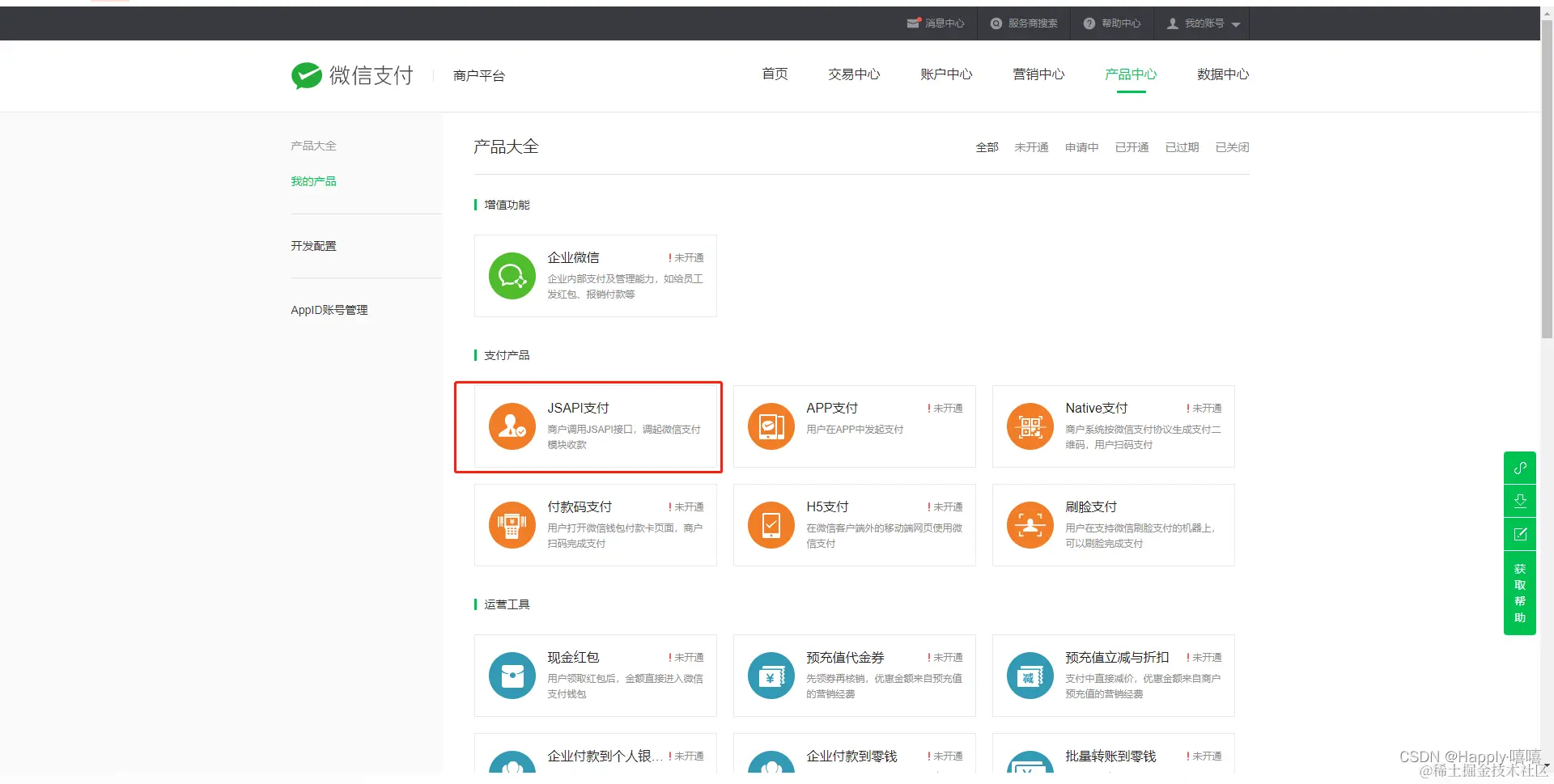Select the Native支付 QR icon
The image size is (1554, 784).
1030,426
